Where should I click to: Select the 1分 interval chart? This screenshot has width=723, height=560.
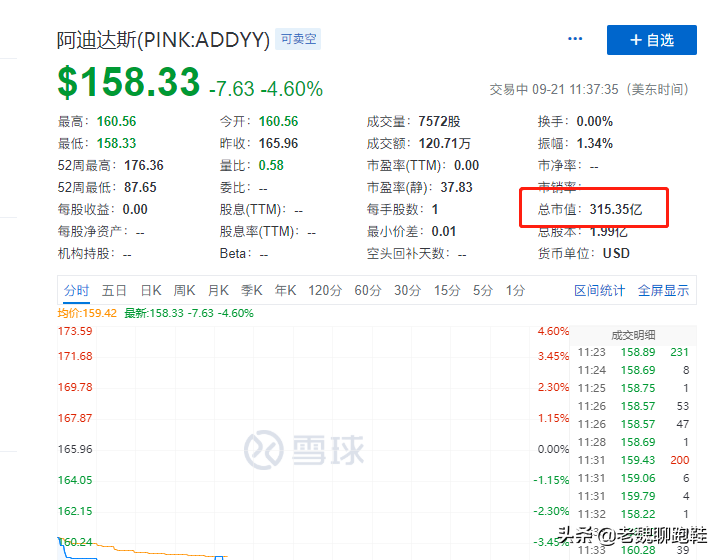515,290
